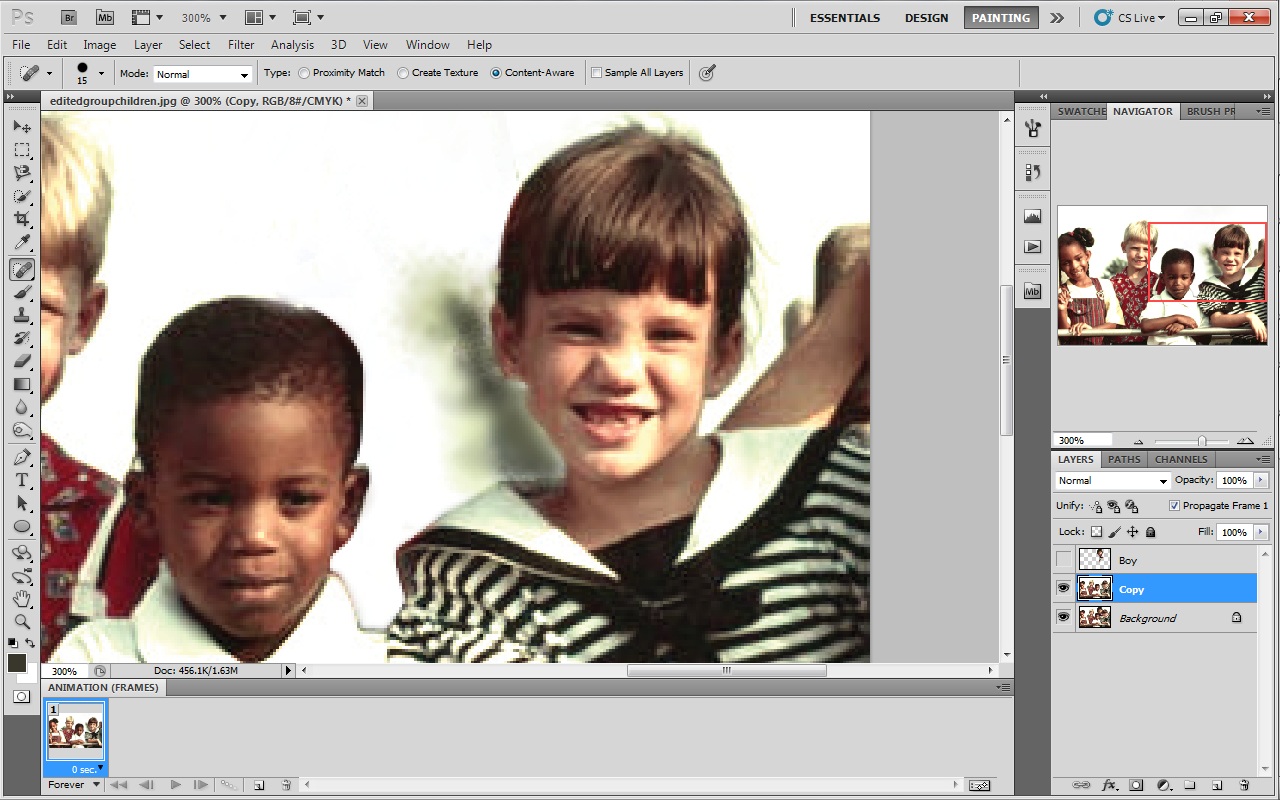Image resolution: width=1280 pixels, height=800 pixels.
Task: Open the tool preset picker dropdown
Action: click(x=48, y=73)
